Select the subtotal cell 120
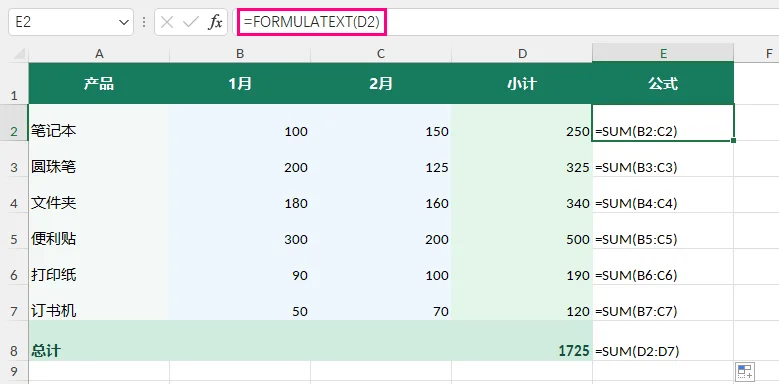This screenshot has height=384, width=779. (522, 303)
